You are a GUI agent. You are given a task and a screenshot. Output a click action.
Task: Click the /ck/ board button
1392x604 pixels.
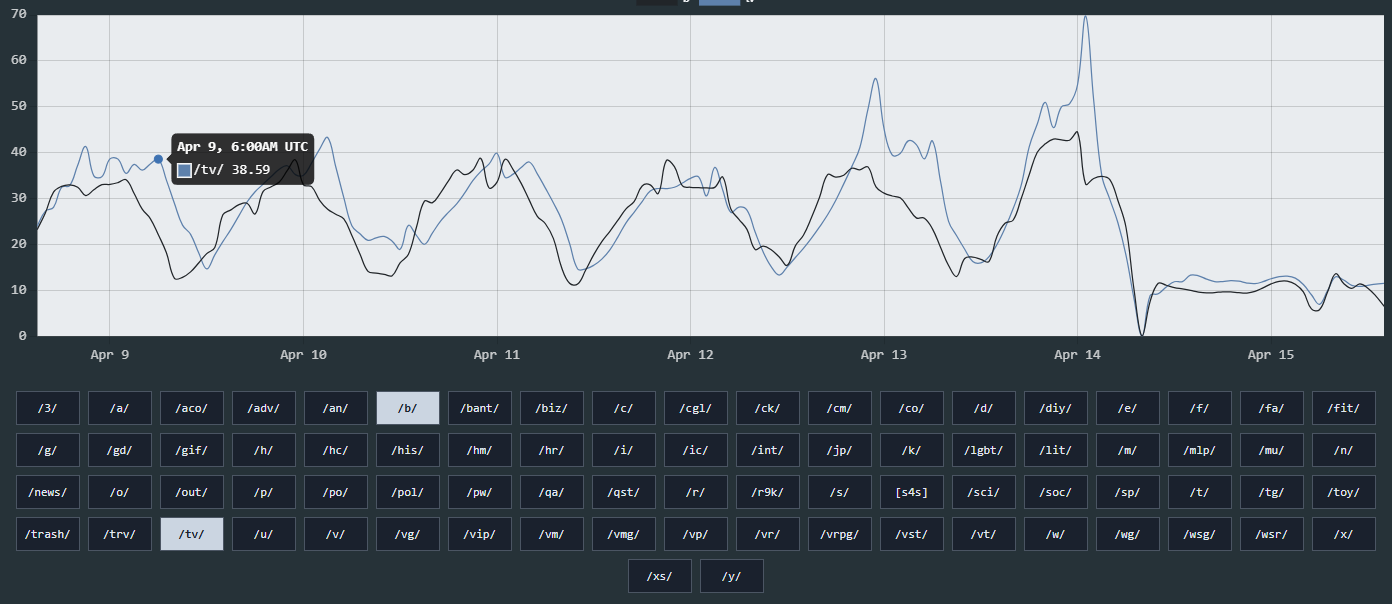pos(768,408)
